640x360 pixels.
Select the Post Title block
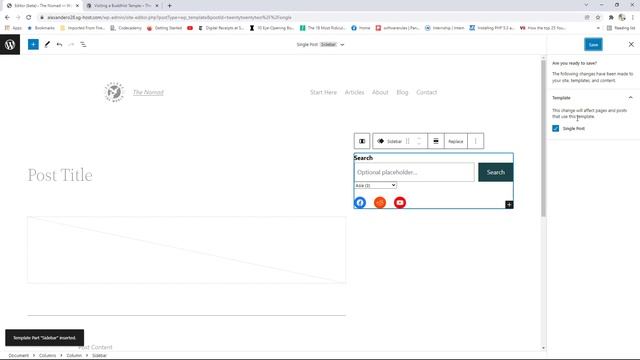pos(60,175)
